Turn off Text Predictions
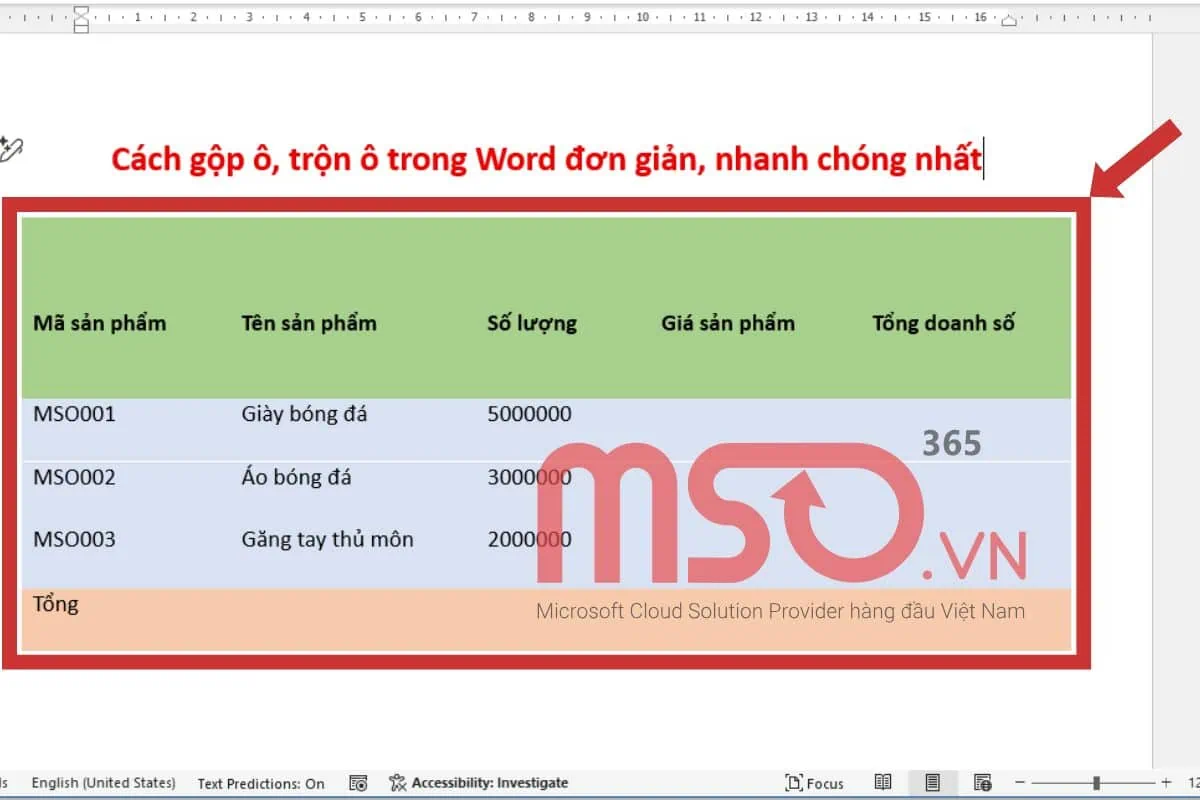The width and height of the screenshot is (1200, 800). (x=260, y=783)
